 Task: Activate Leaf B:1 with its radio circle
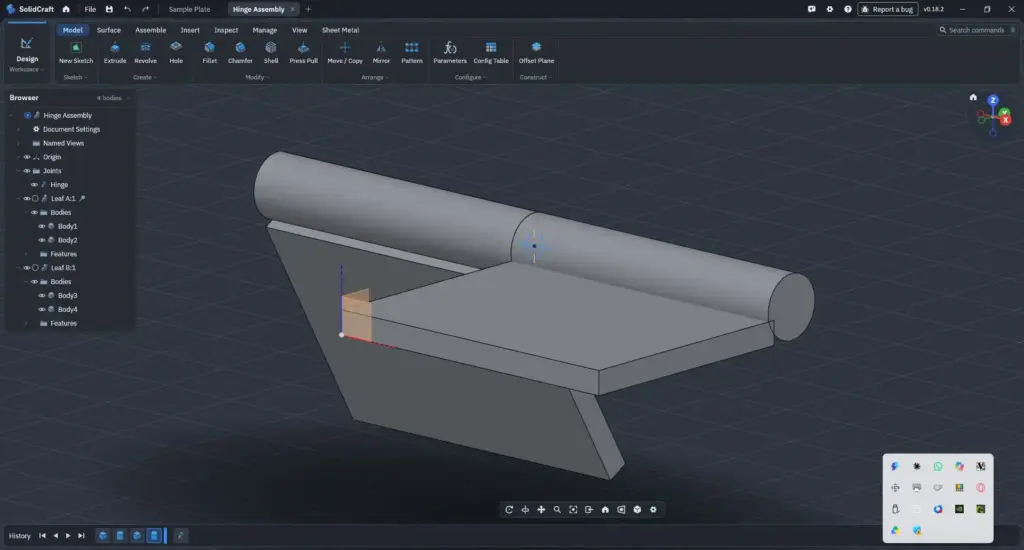pos(35,268)
